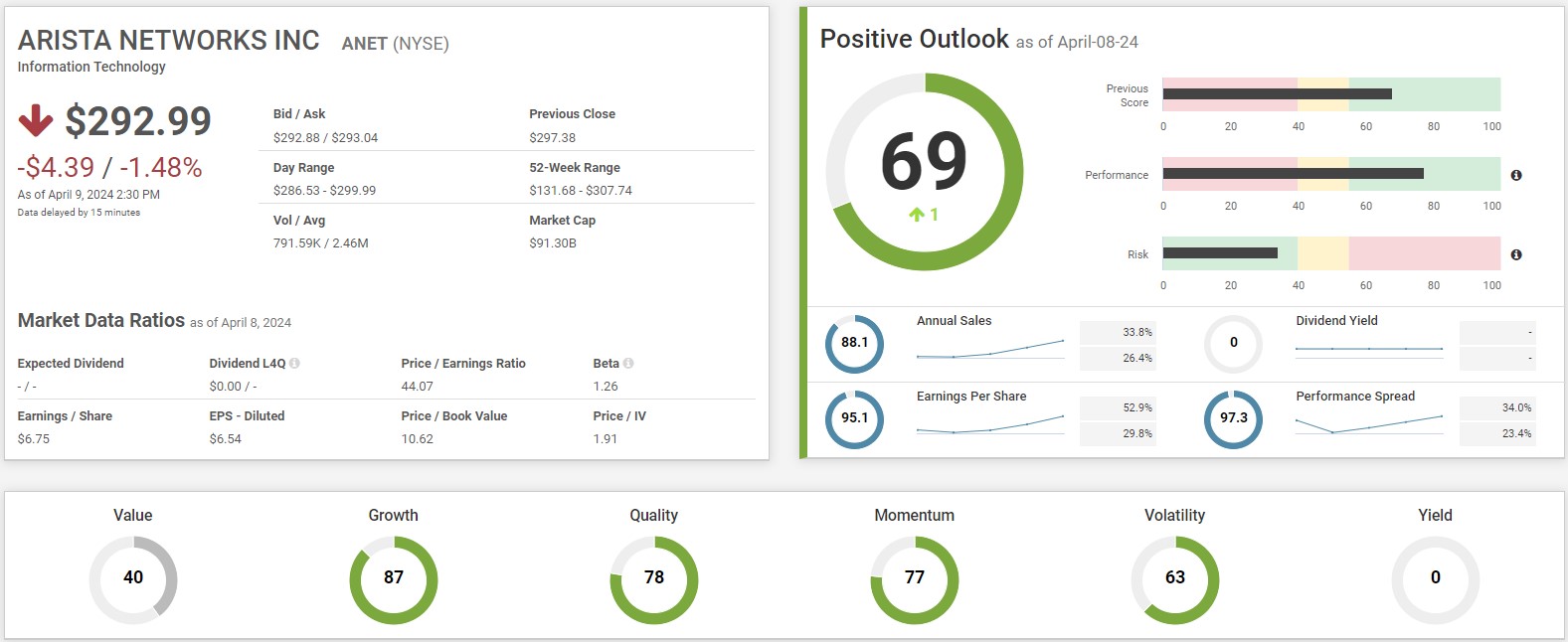The height and width of the screenshot is (642, 1568).
Task: Click the Previous Close value $297.38
Action: (553, 138)
